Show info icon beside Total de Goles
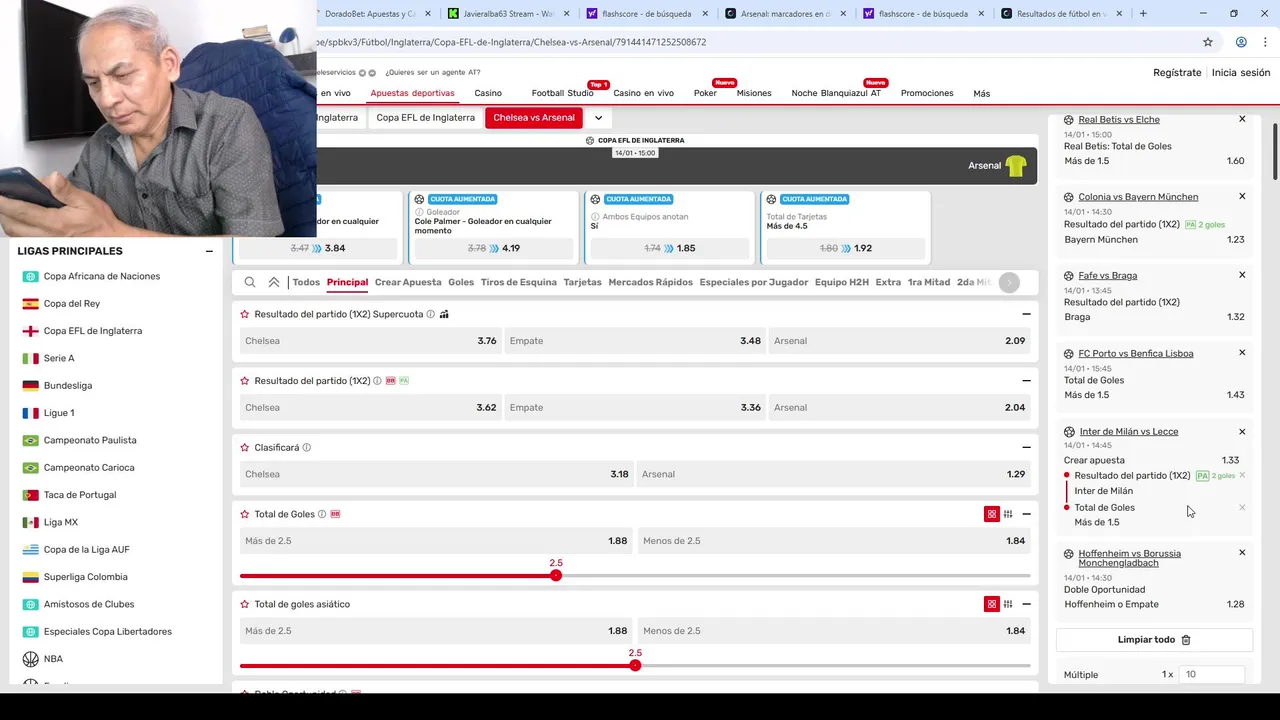 [322, 514]
